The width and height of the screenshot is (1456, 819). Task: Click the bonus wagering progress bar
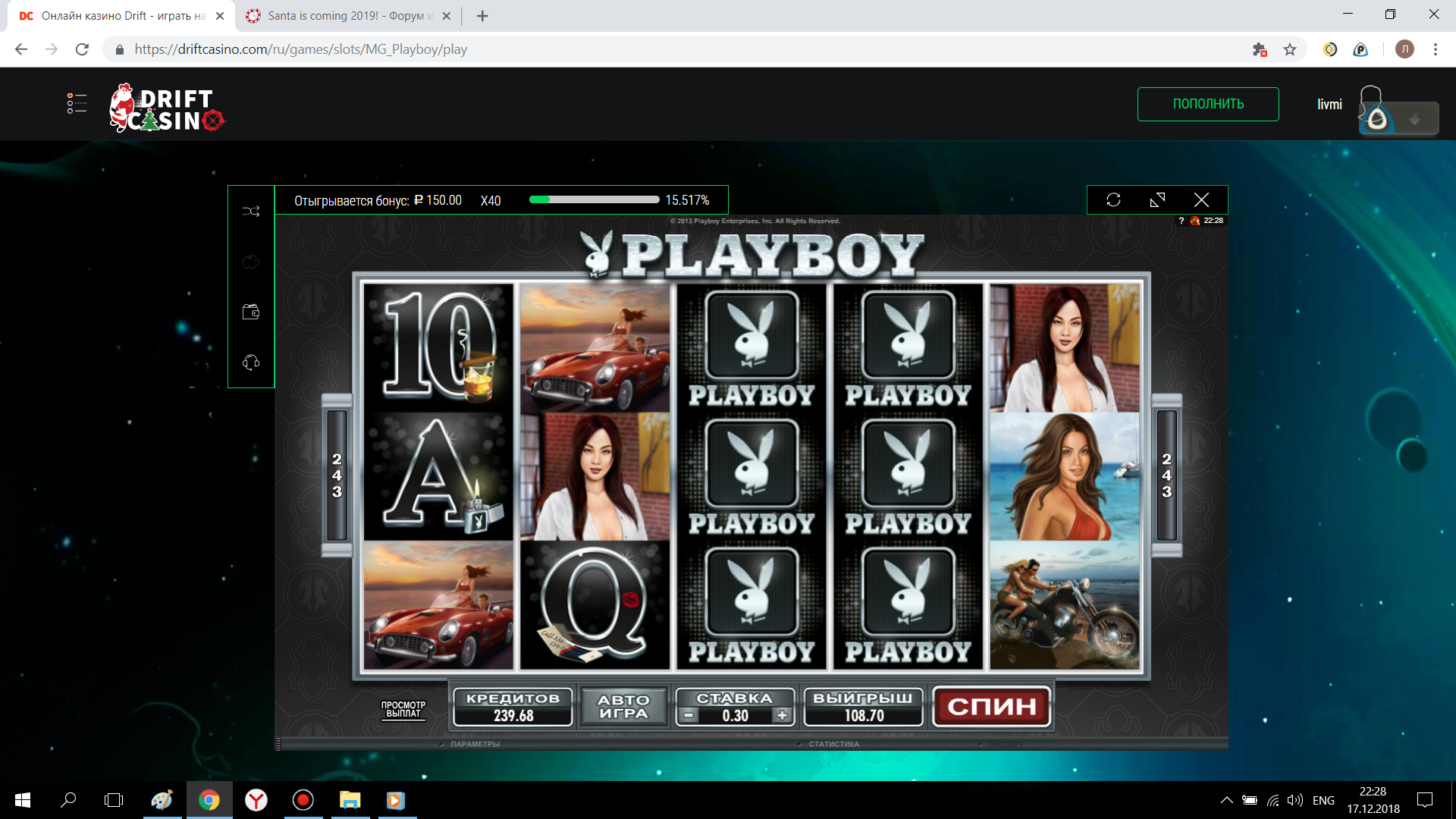pos(594,200)
